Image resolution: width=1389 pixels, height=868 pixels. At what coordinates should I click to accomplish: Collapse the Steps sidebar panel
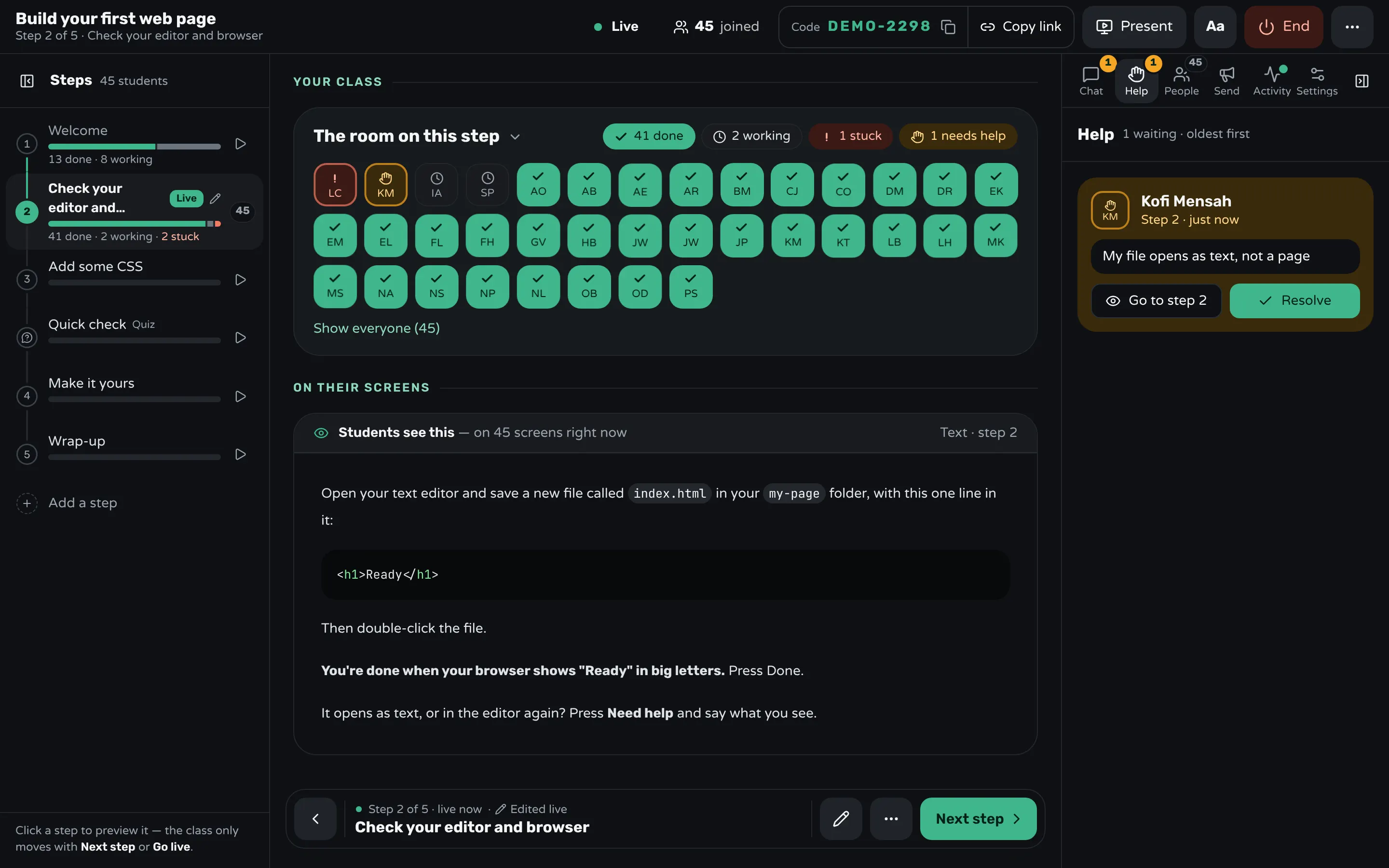pyautogui.click(x=27, y=81)
